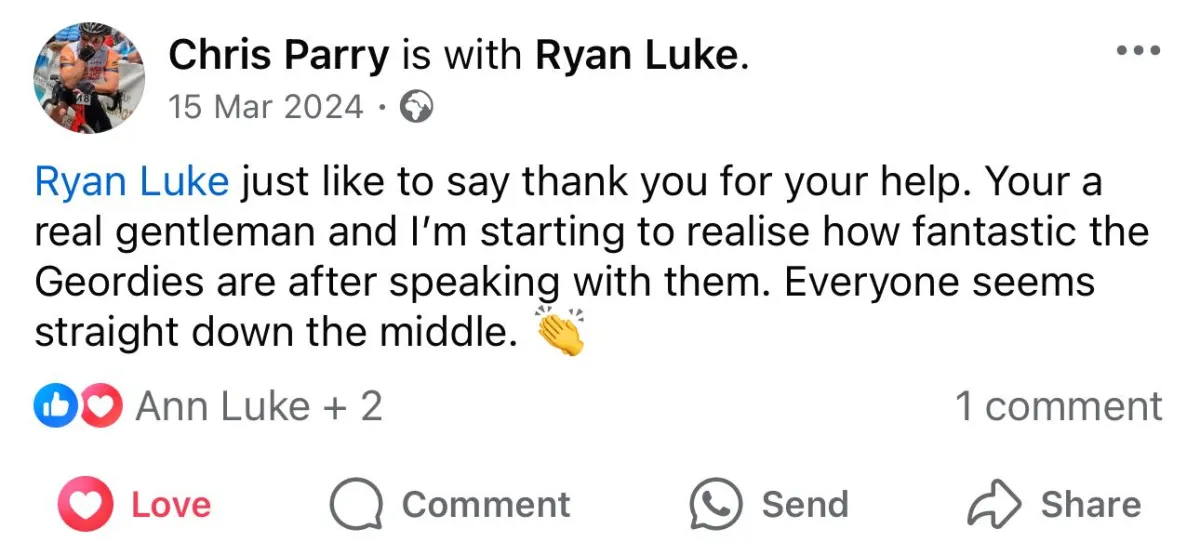Click the 15 Mar 2024 post timestamp
The height and width of the screenshot is (555, 1200).
266,107
